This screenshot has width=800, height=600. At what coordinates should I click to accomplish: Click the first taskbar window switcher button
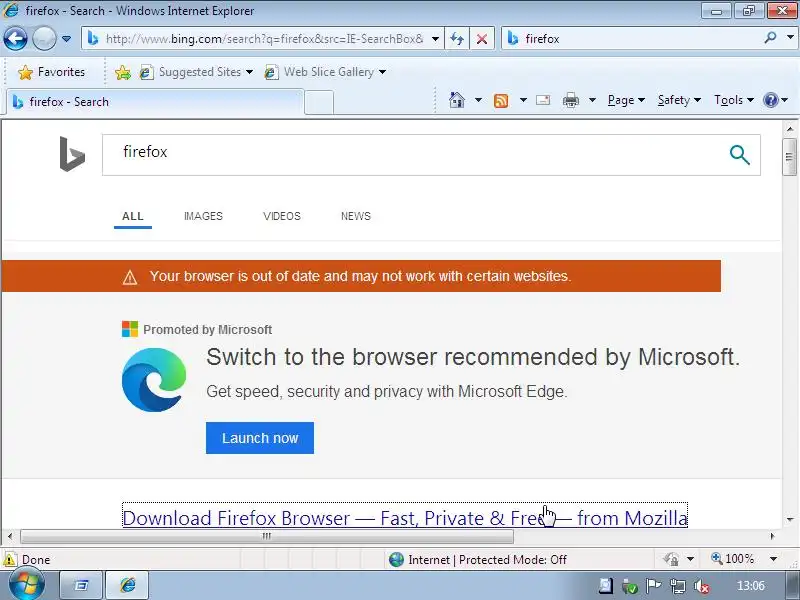[82, 585]
